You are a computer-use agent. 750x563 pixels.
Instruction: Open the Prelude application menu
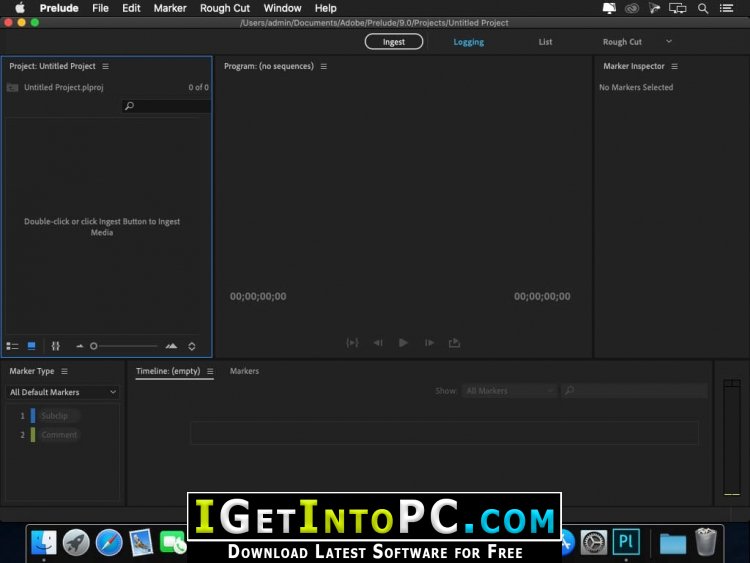pos(59,8)
